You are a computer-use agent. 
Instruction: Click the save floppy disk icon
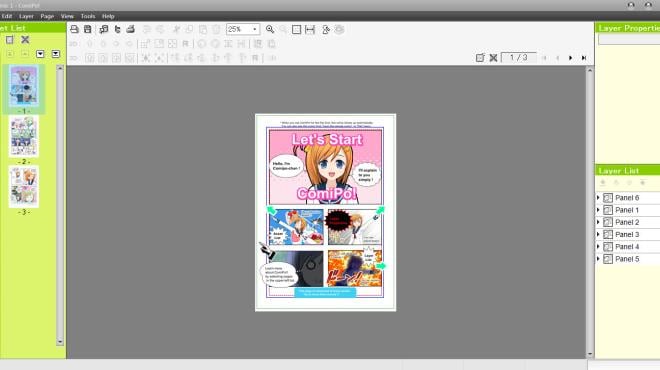pyautogui.click(x=88, y=29)
